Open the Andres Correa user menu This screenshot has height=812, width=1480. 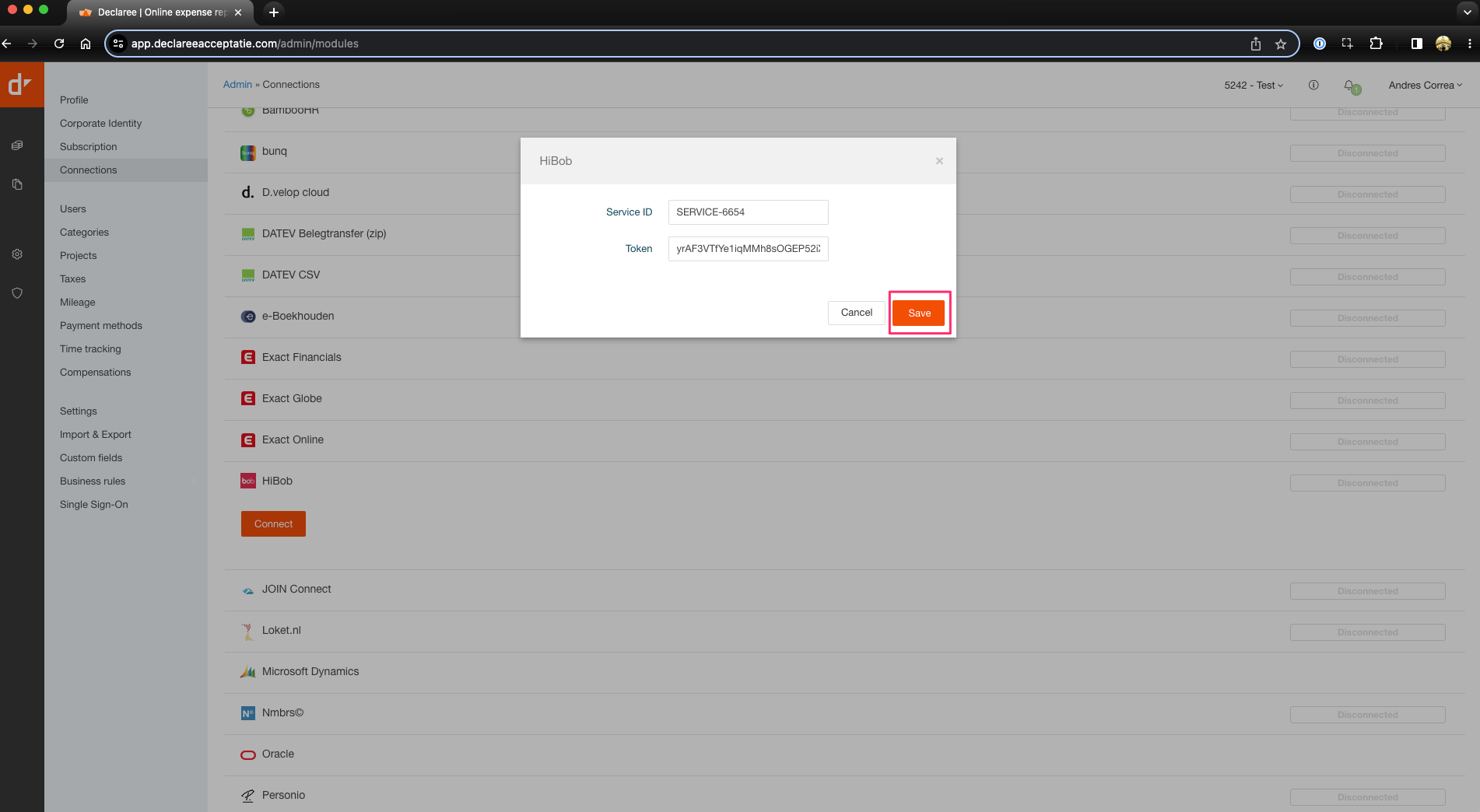(1425, 86)
